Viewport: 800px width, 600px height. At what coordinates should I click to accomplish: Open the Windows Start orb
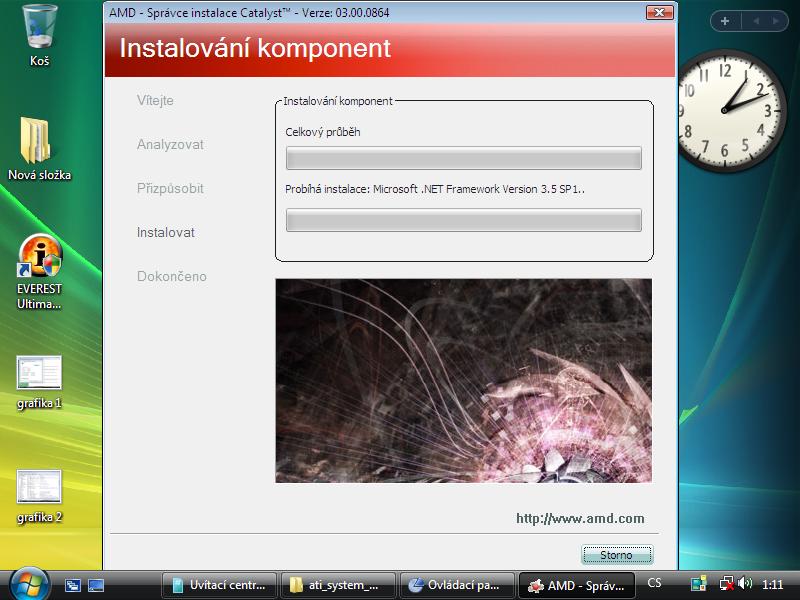pos(29,585)
